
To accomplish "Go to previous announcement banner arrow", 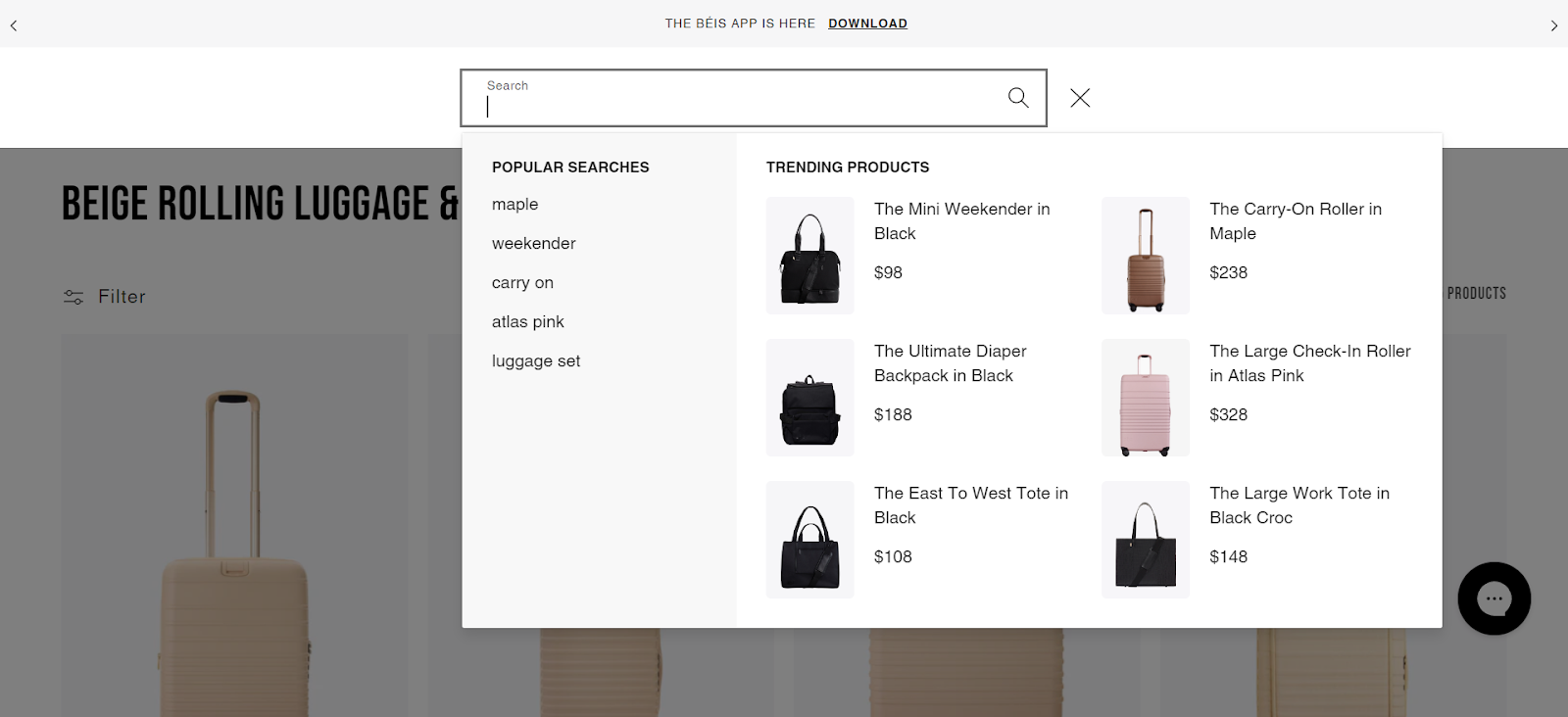I will [14, 25].
